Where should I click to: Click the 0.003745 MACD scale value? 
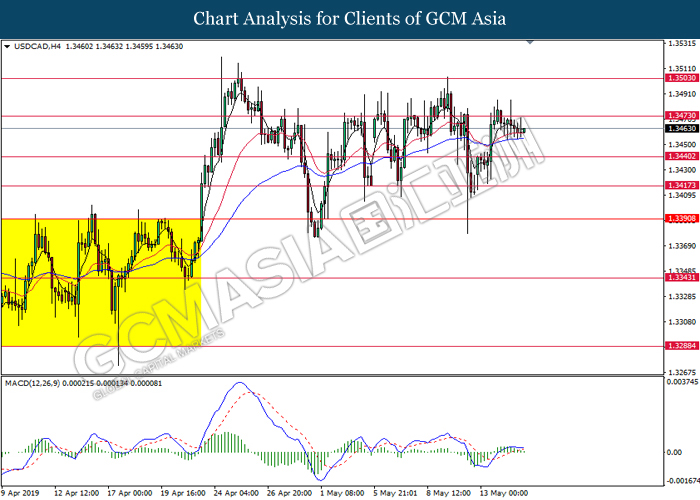tap(682, 382)
